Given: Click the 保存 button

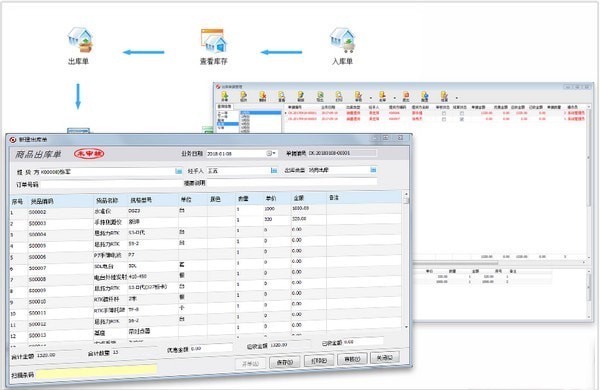Looking at the screenshot, I should click(285, 361).
